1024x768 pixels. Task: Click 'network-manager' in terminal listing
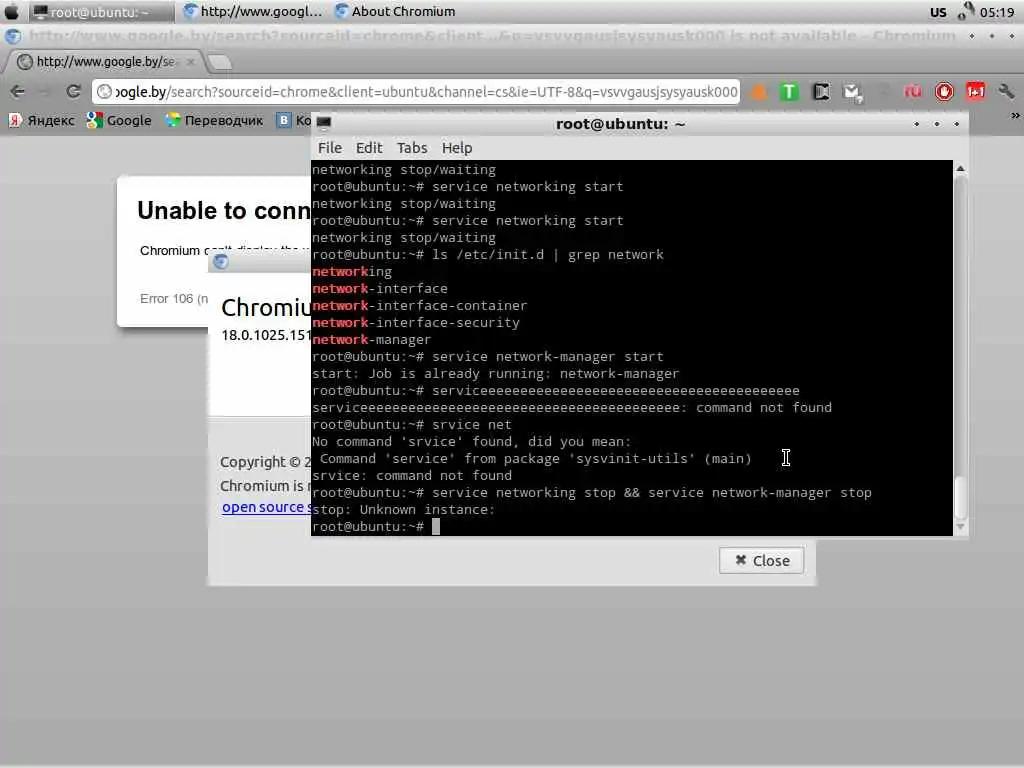(372, 340)
